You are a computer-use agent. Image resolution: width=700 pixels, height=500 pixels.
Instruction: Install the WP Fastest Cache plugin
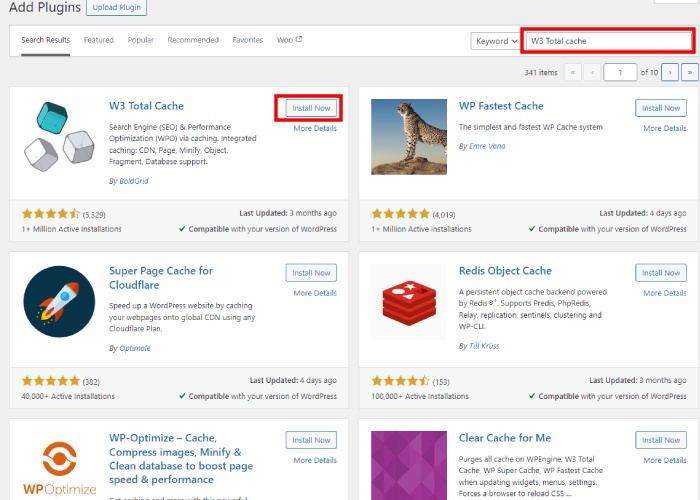pos(661,108)
